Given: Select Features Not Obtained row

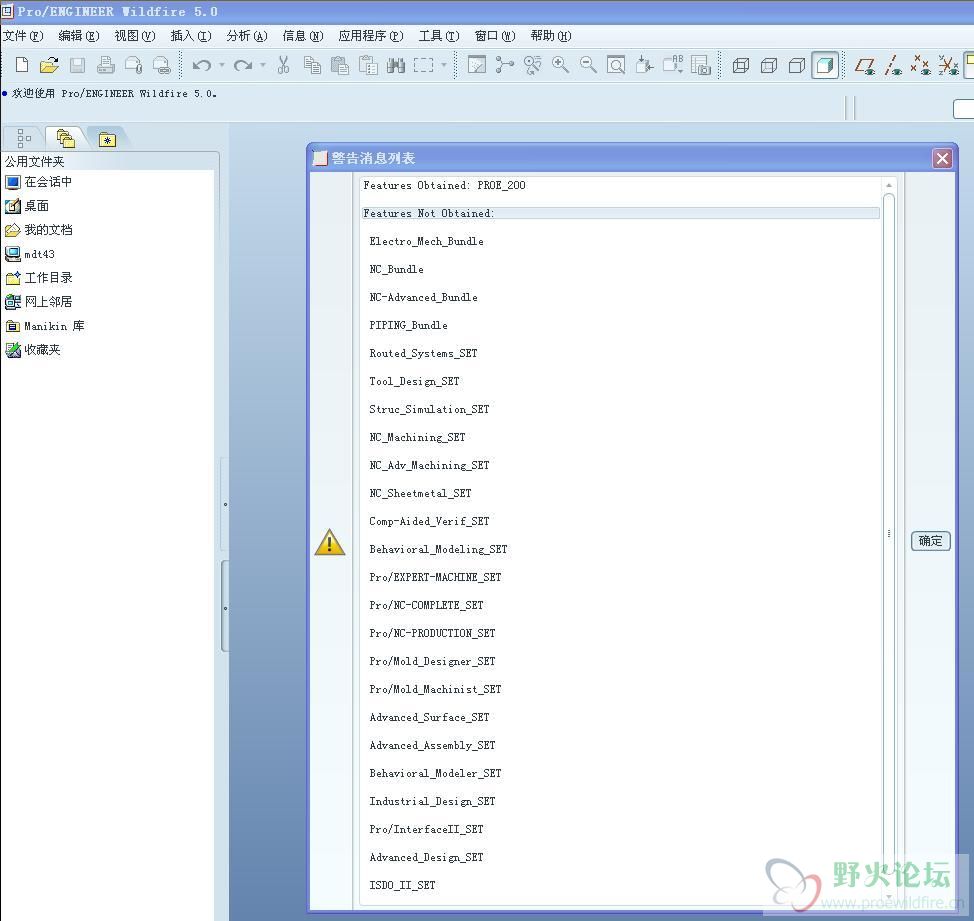Looking at the screenshot, I should [621, 213].
